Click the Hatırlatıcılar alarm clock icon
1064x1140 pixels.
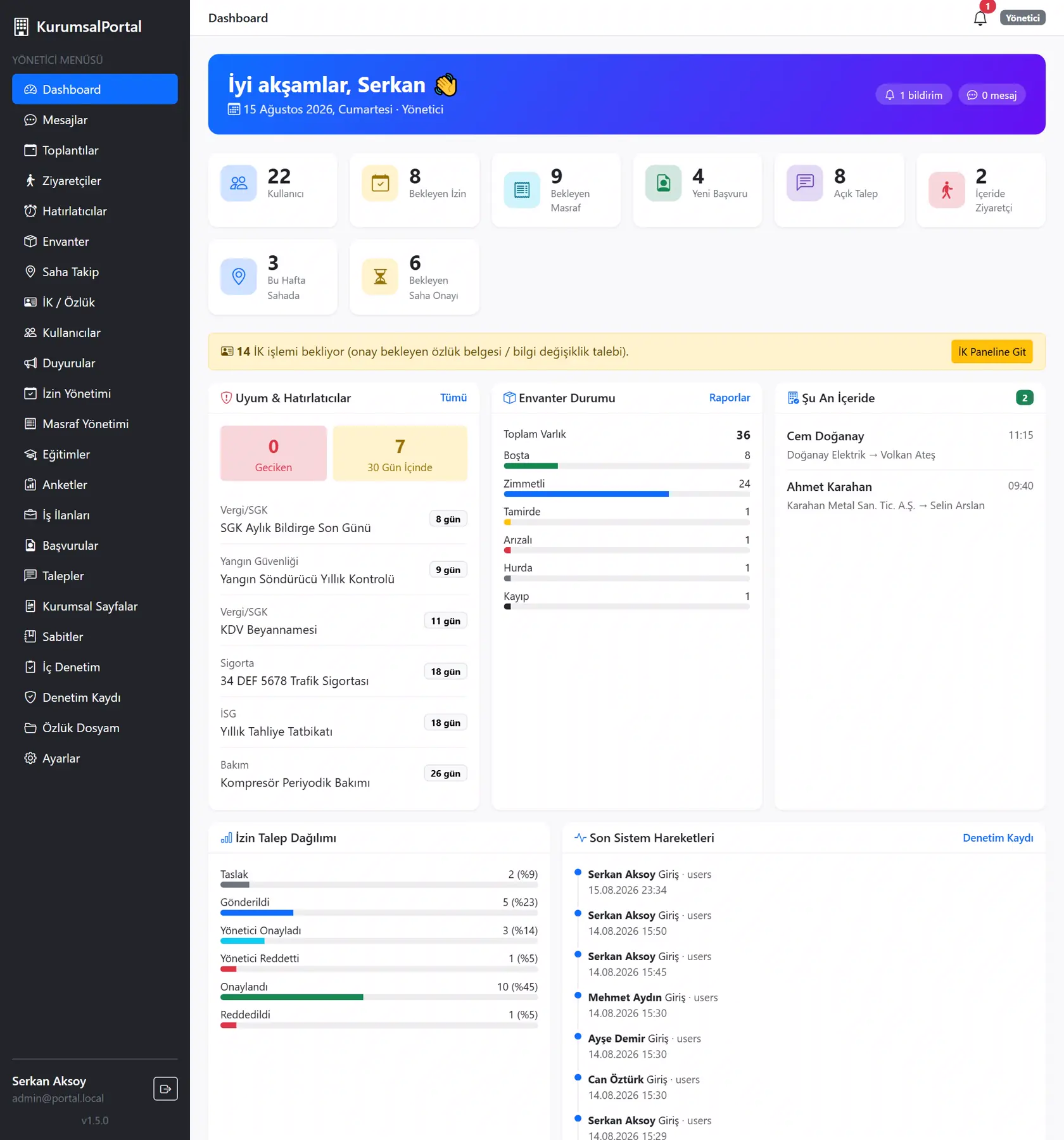[x=30, y=211]
